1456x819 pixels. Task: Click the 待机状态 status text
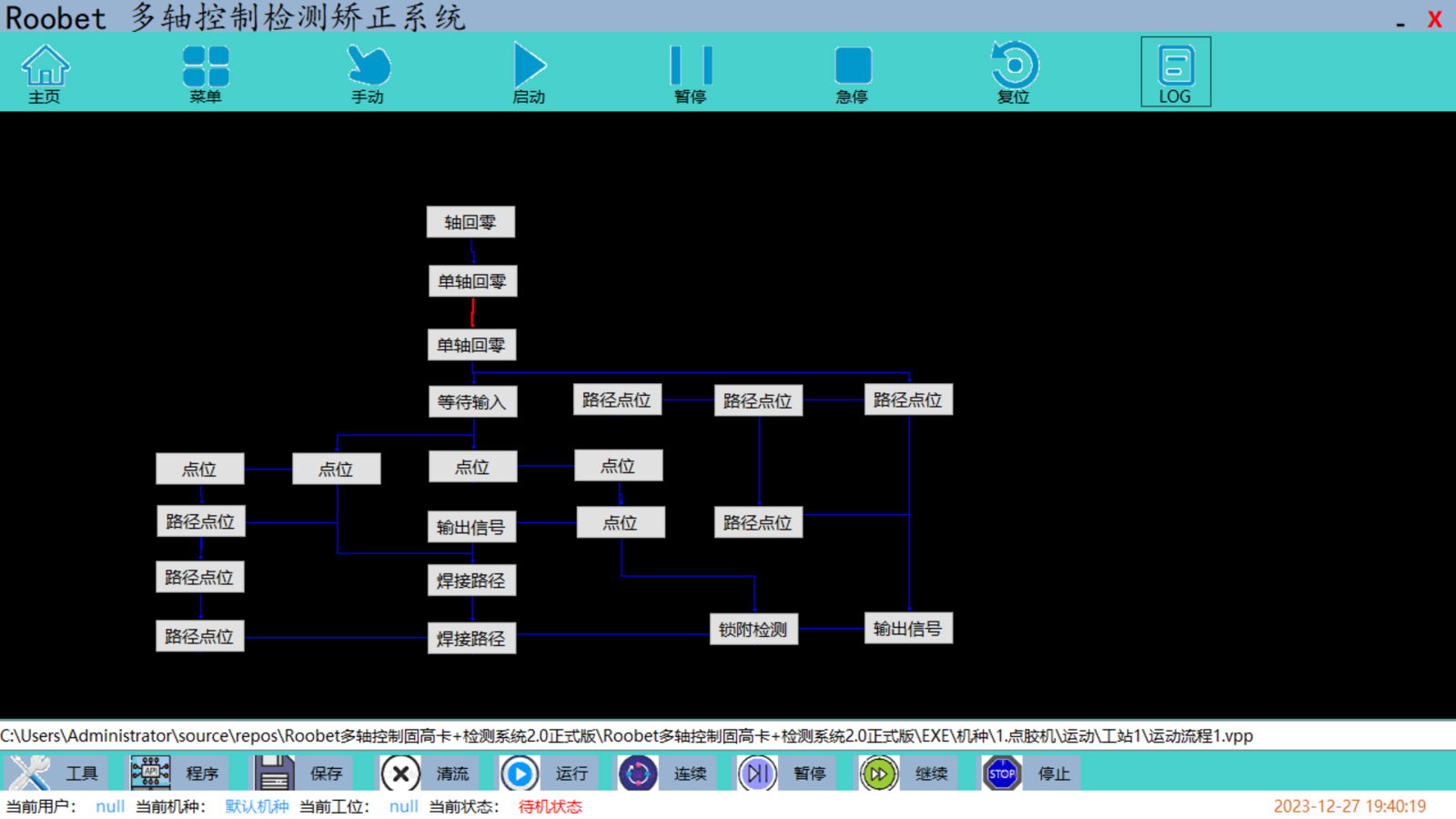(551, 806)
